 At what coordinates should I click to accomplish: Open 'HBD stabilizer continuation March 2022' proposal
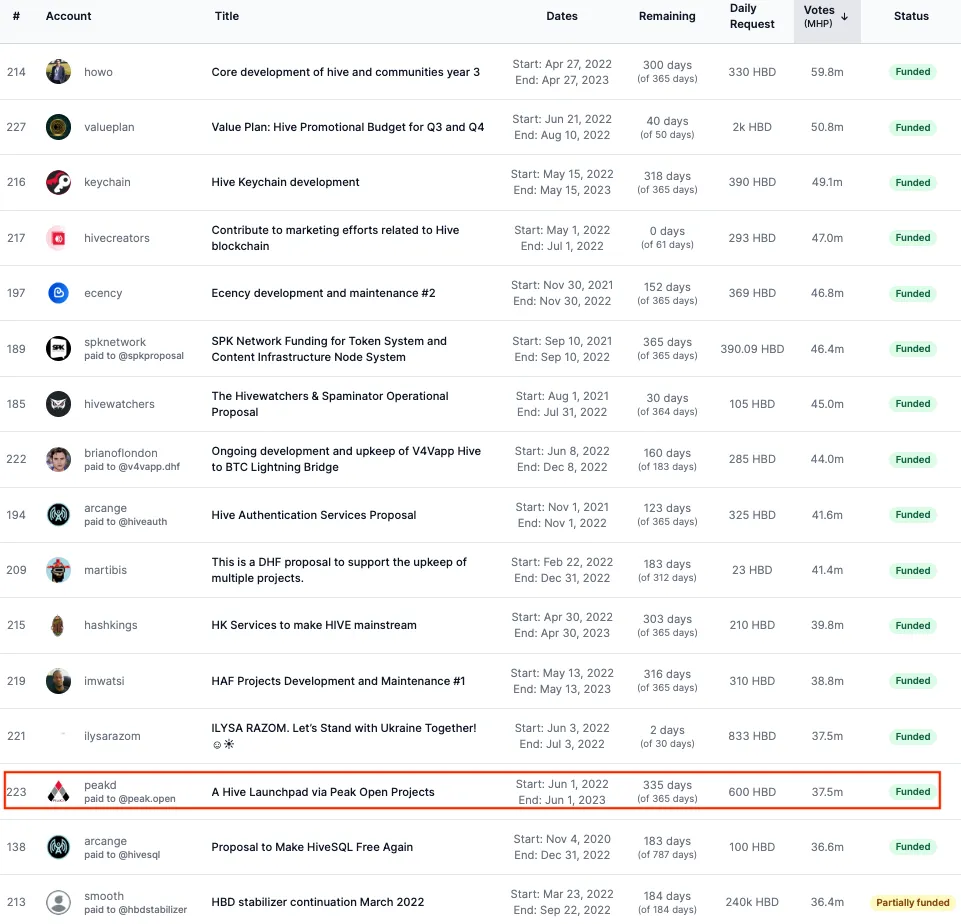pos(317,902)
